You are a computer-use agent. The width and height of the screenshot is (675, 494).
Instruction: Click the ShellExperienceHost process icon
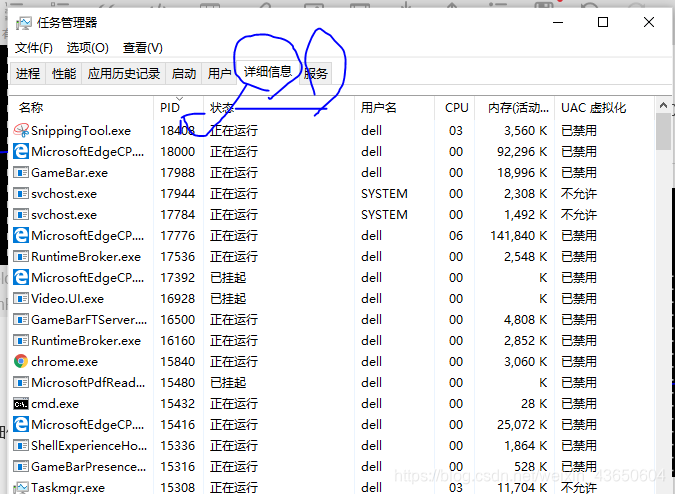(x=21, y=446)
